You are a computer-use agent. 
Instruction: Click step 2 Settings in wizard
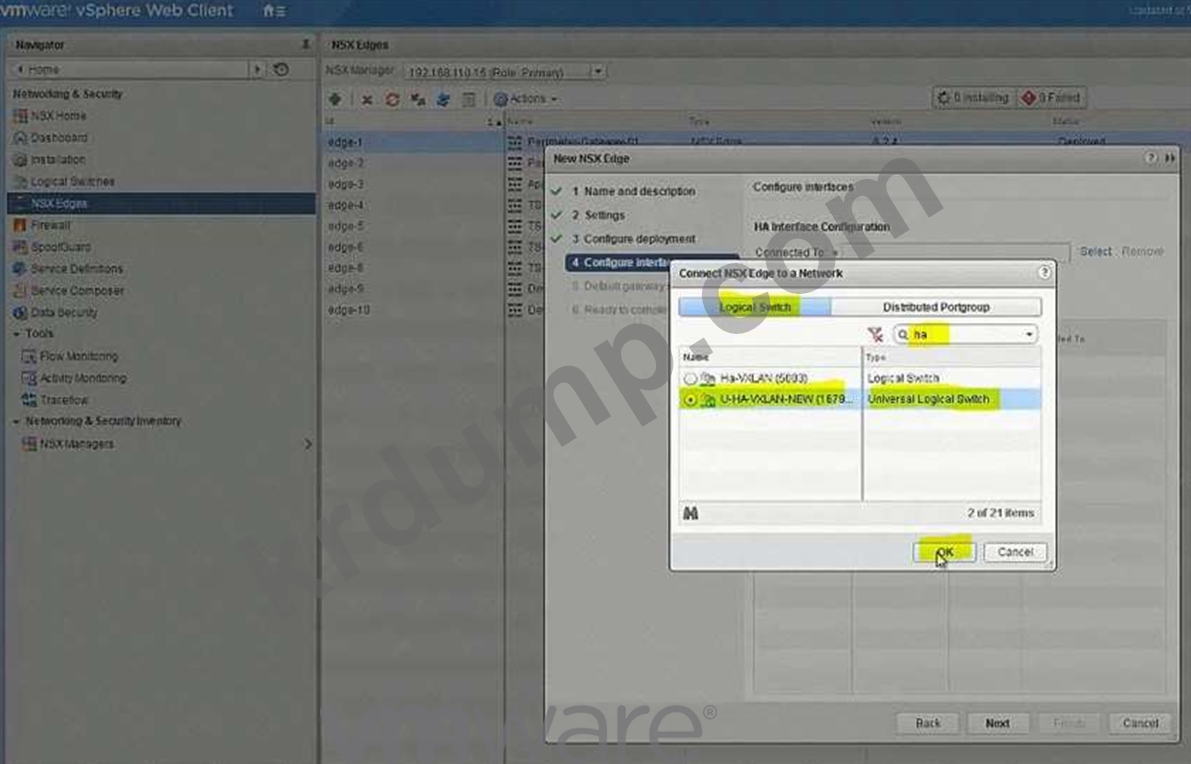click(599, 215)
